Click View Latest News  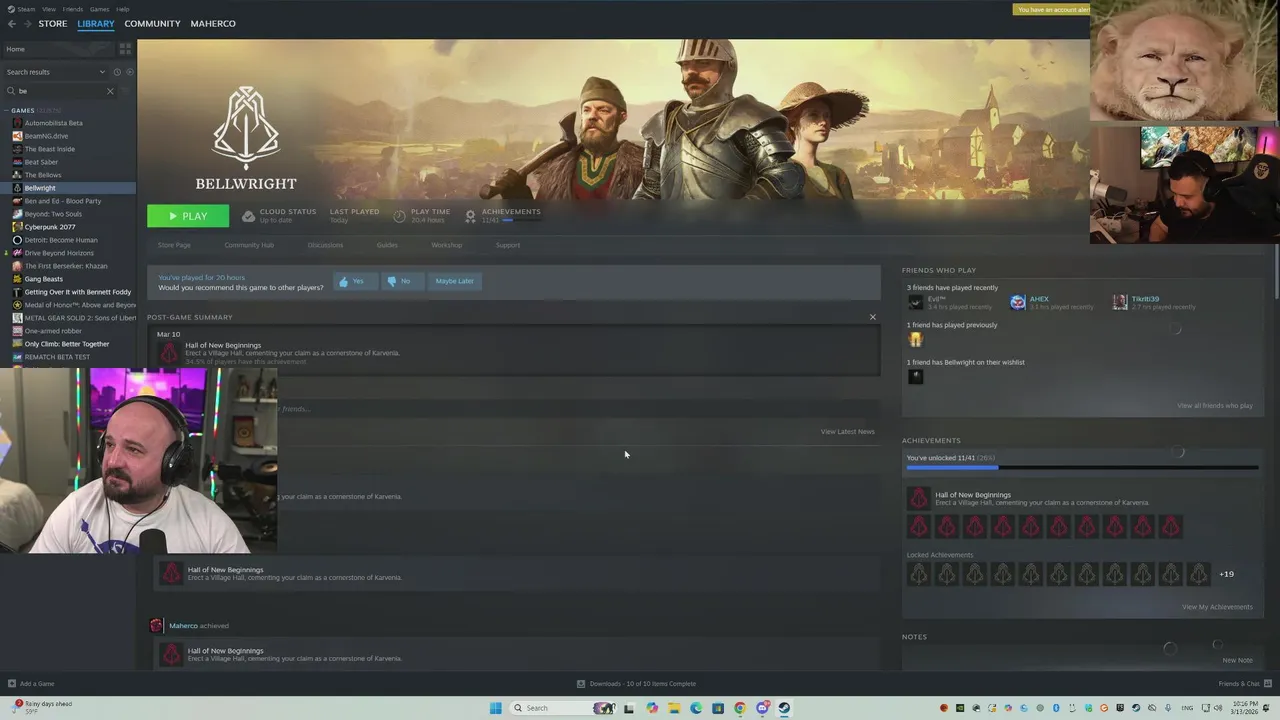847,432
